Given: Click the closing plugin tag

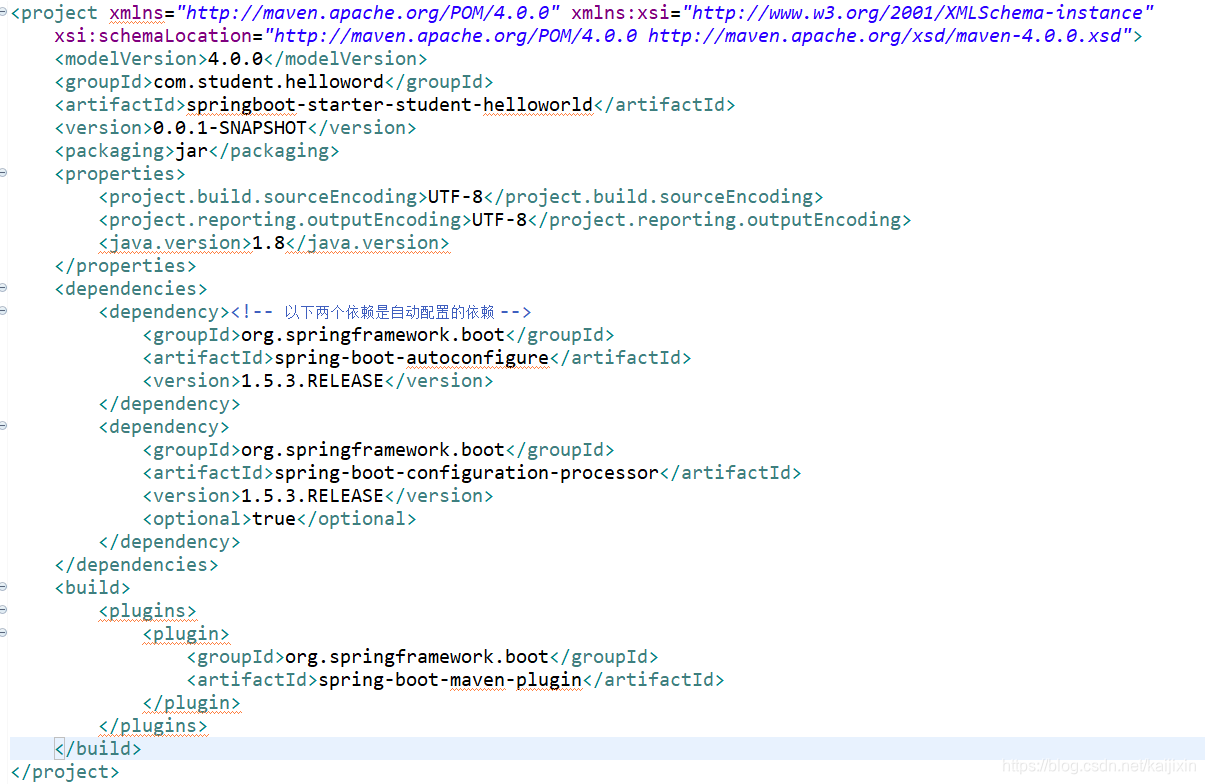Looking at the screenshot, I should tap(191, 703).
